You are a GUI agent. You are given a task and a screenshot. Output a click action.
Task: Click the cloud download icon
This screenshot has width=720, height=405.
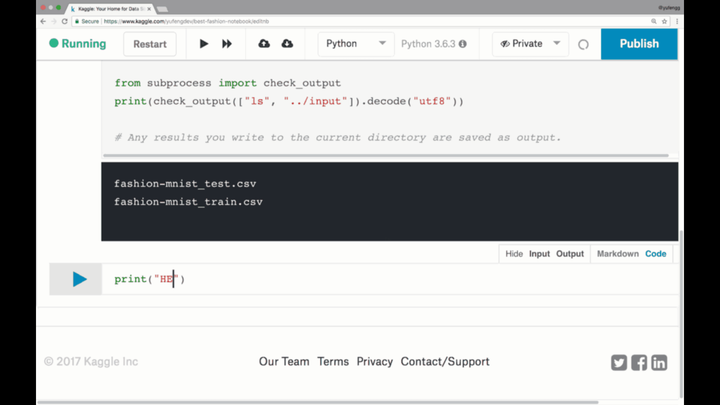[x=287, y=44]
